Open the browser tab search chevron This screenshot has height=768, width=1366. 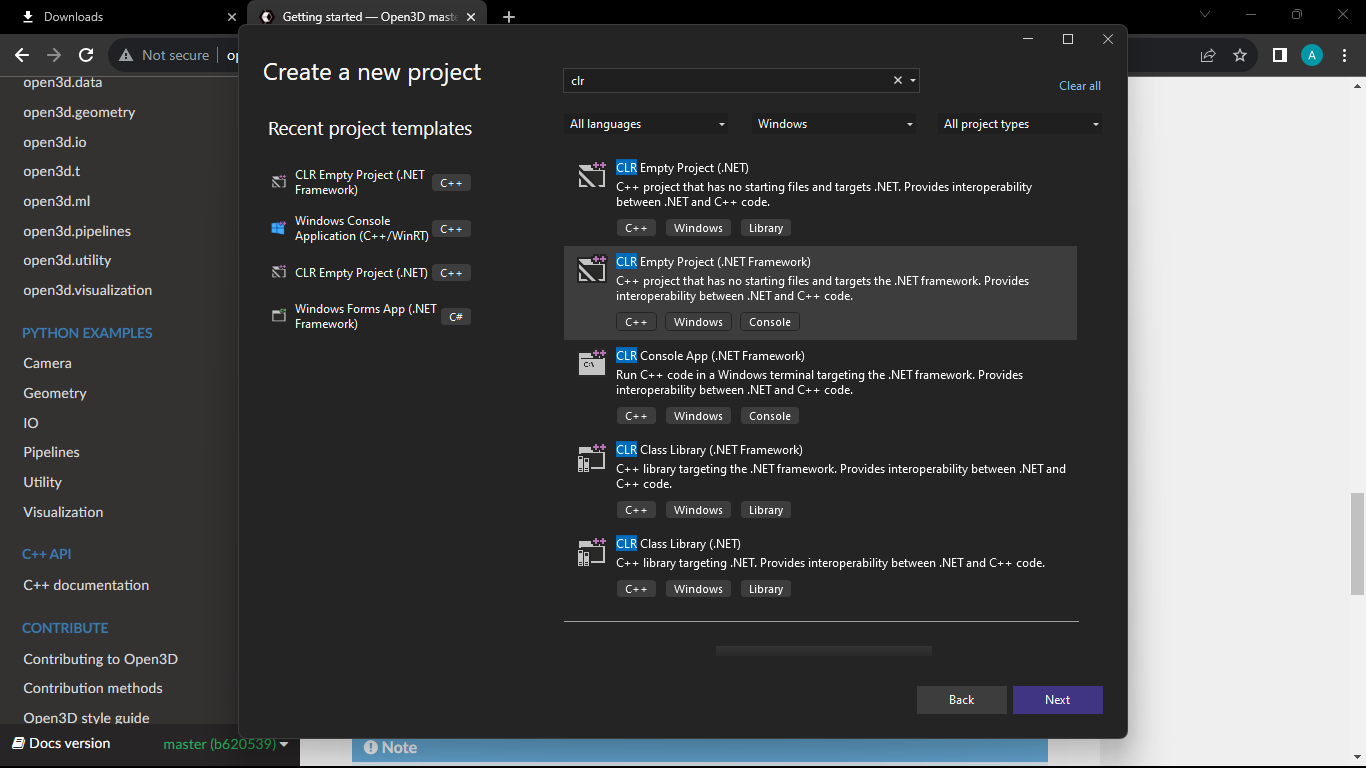click(x=1205, y=14)
